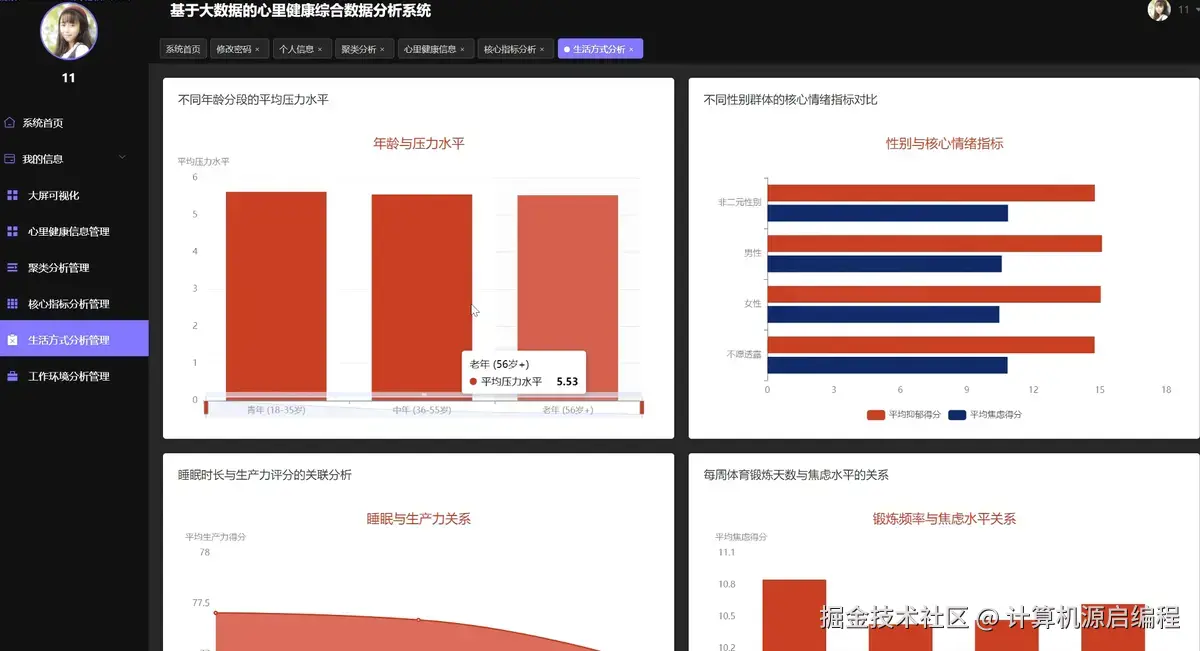This screenshot has width=1200, height=651.
Task: Click the 核心指标分析管理 sidebar icon
Action: [12, 304]
